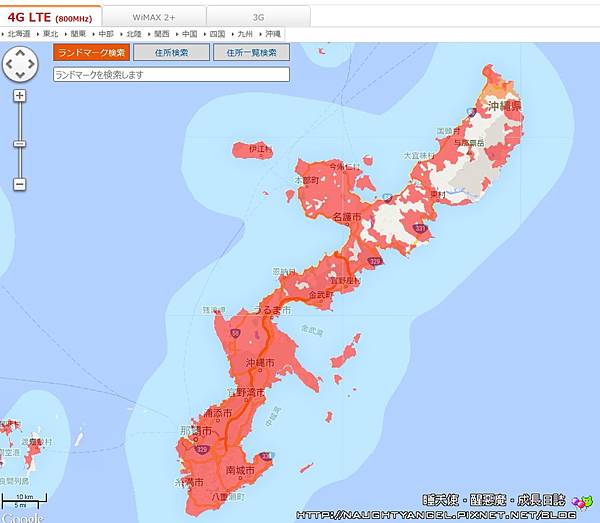Click the 宜野湾市 city label
The image size is (600, 523).
click(246, 393)
